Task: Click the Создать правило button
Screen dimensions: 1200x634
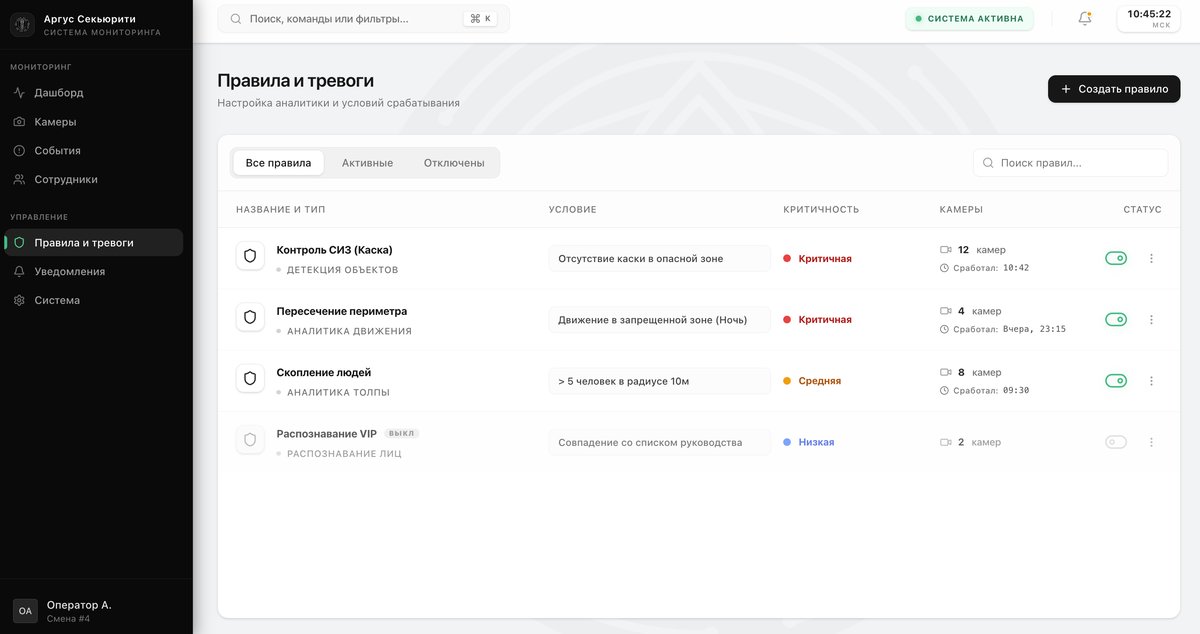Action: (x=1114, y=89)
